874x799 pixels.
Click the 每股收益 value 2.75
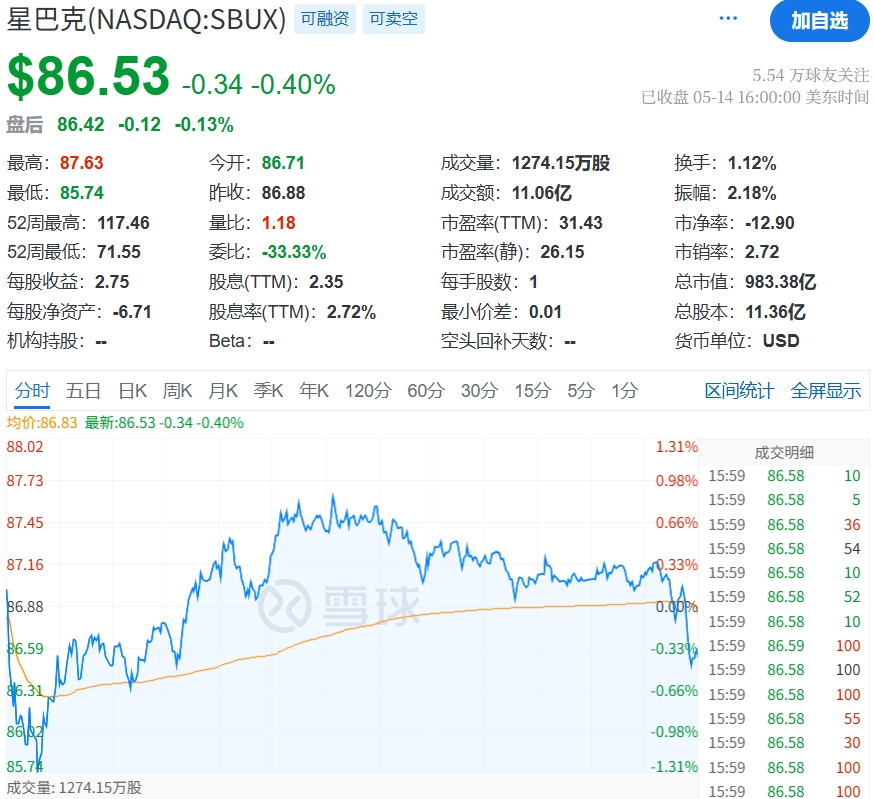(x=111, y=282)
